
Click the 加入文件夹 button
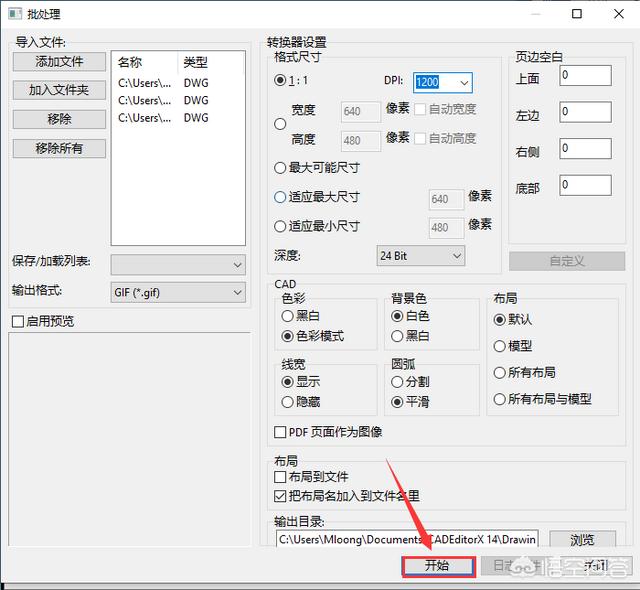pyautogui.click(x=59, y=91)
